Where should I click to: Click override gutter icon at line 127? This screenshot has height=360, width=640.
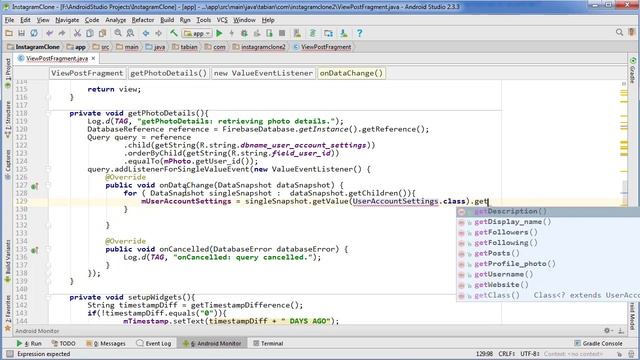pos(35,186)
